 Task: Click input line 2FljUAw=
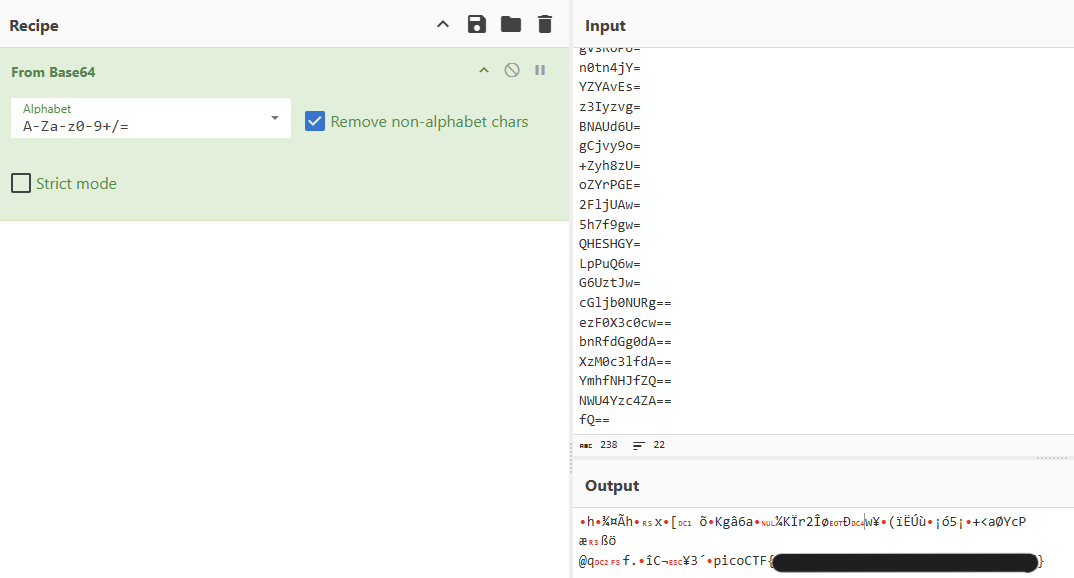point(610,205)
